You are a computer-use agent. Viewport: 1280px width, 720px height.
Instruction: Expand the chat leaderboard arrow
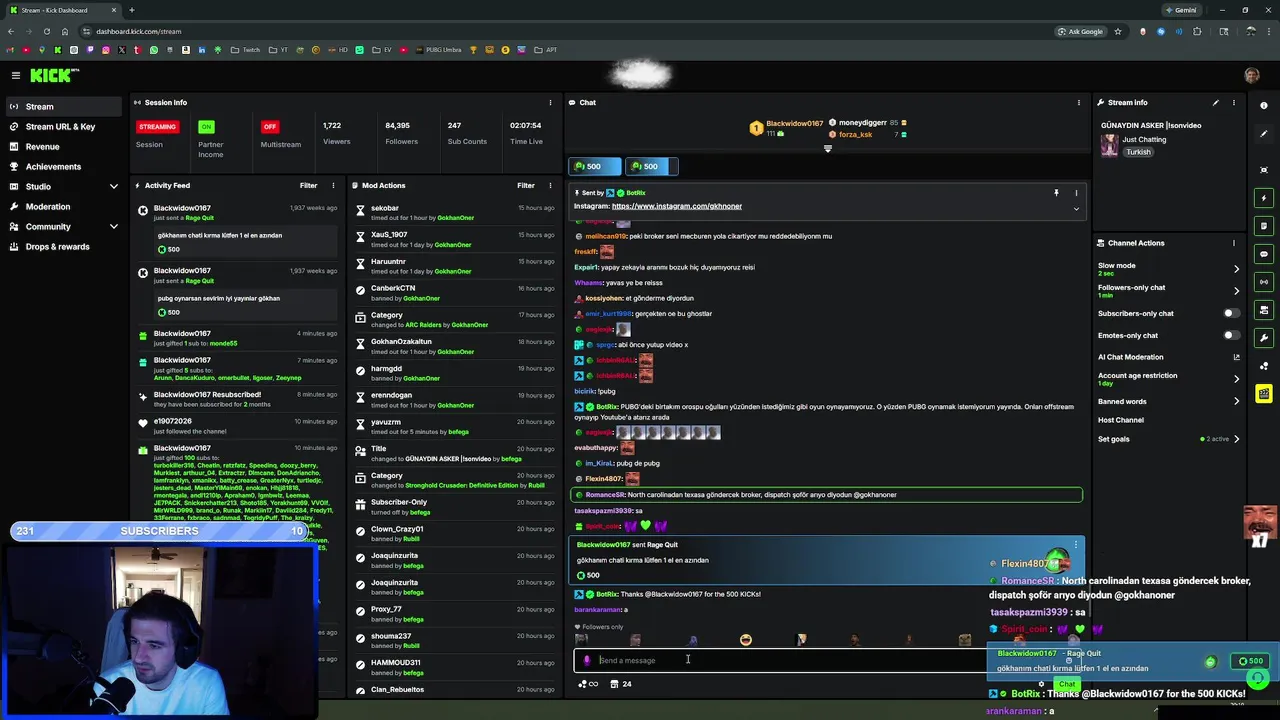[827, 149]
